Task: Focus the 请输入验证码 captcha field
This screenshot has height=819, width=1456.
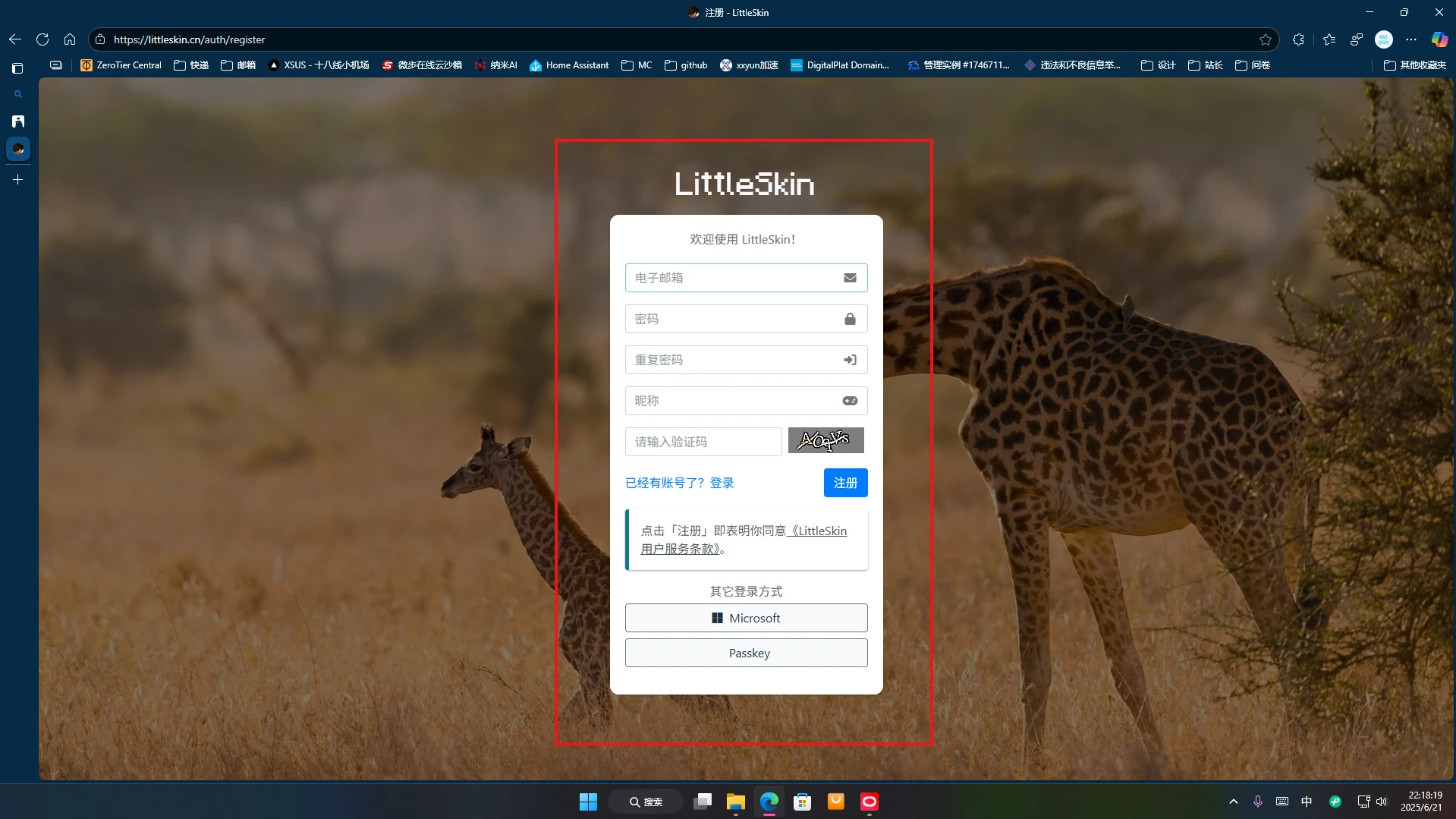Action: coord(703,442)
